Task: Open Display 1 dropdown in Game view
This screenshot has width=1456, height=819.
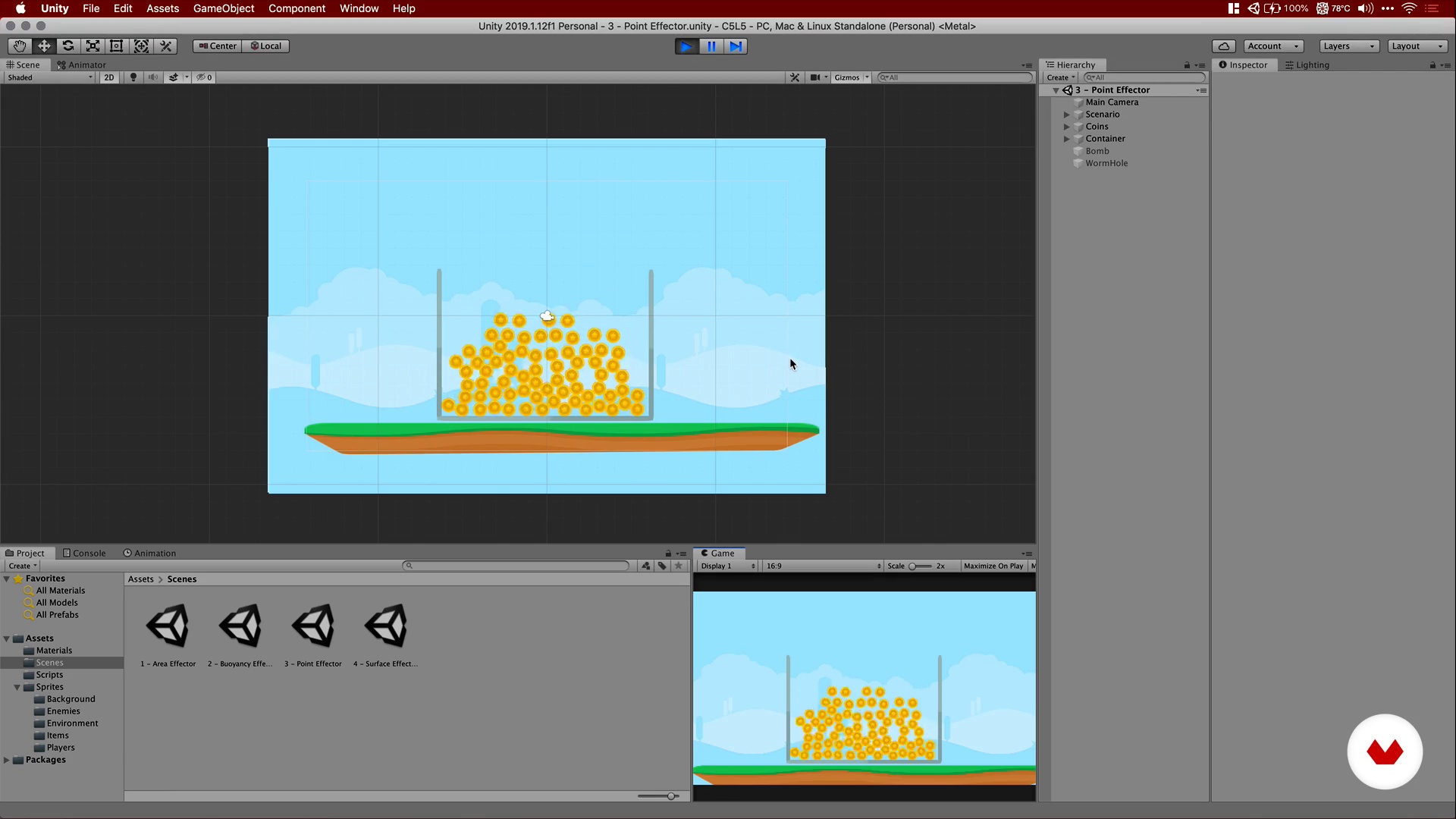Action: pos(727,566)
